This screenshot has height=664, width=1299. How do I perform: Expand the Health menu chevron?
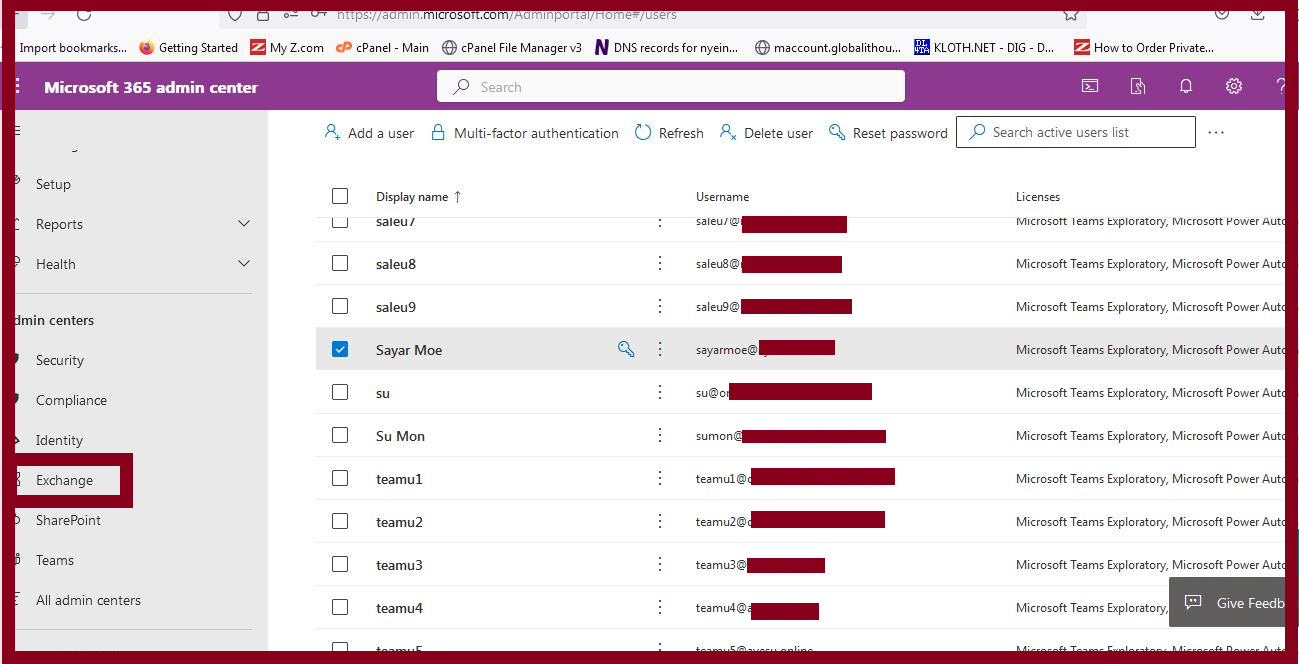coord(244,264)
